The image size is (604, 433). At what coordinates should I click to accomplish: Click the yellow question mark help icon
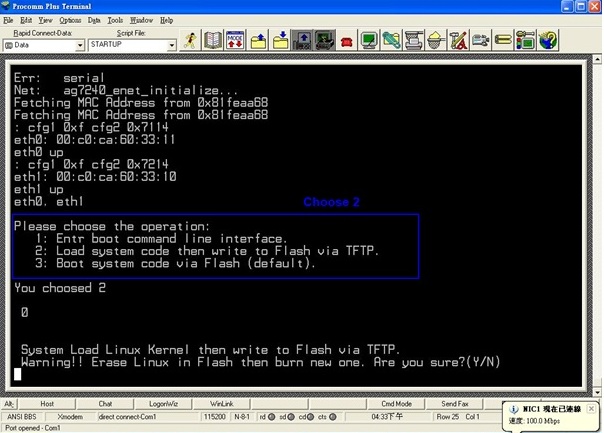tap(548, 40)
